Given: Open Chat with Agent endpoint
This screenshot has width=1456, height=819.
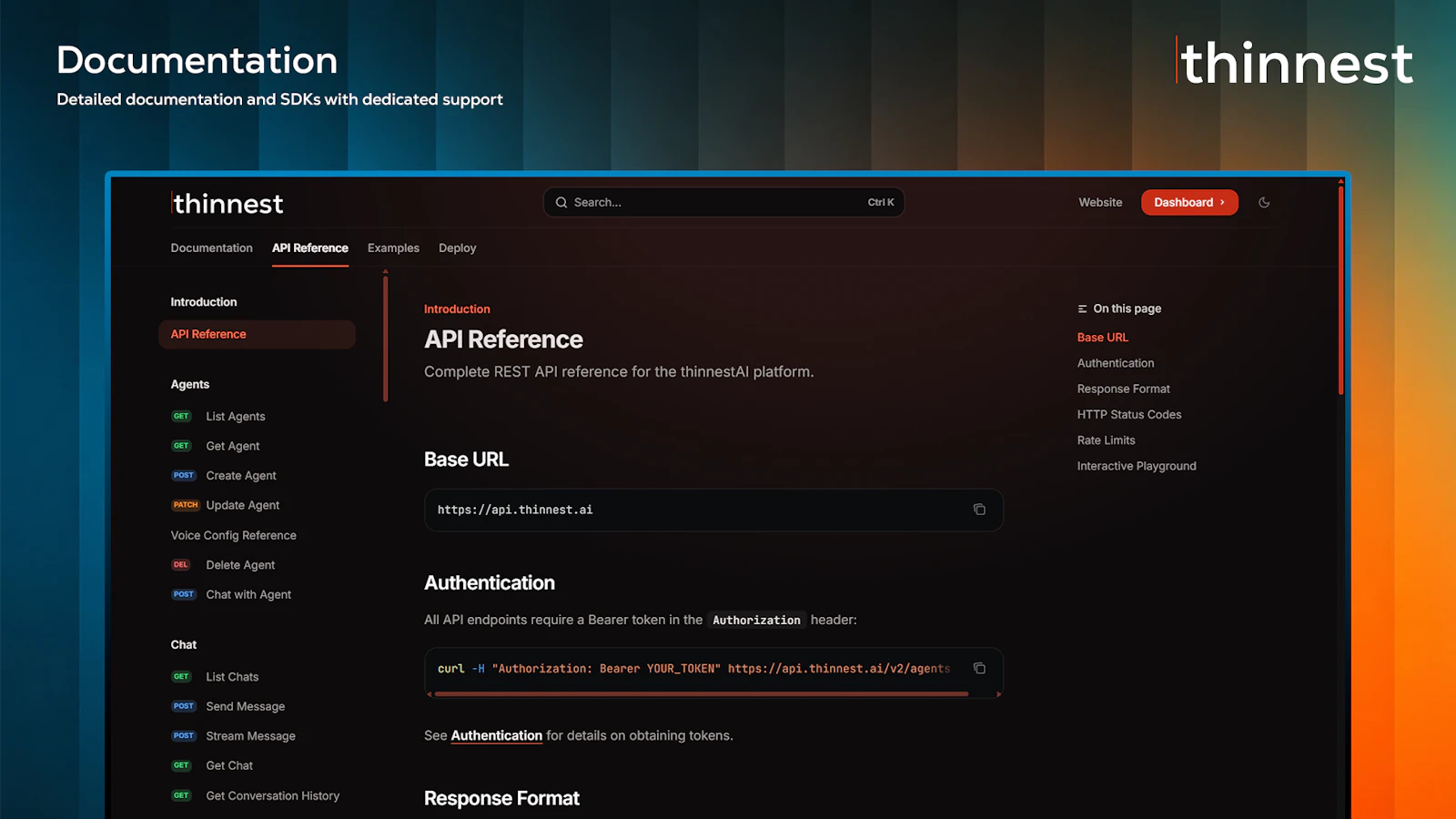Looking at the screenshot, I should [x=248, y=594].
